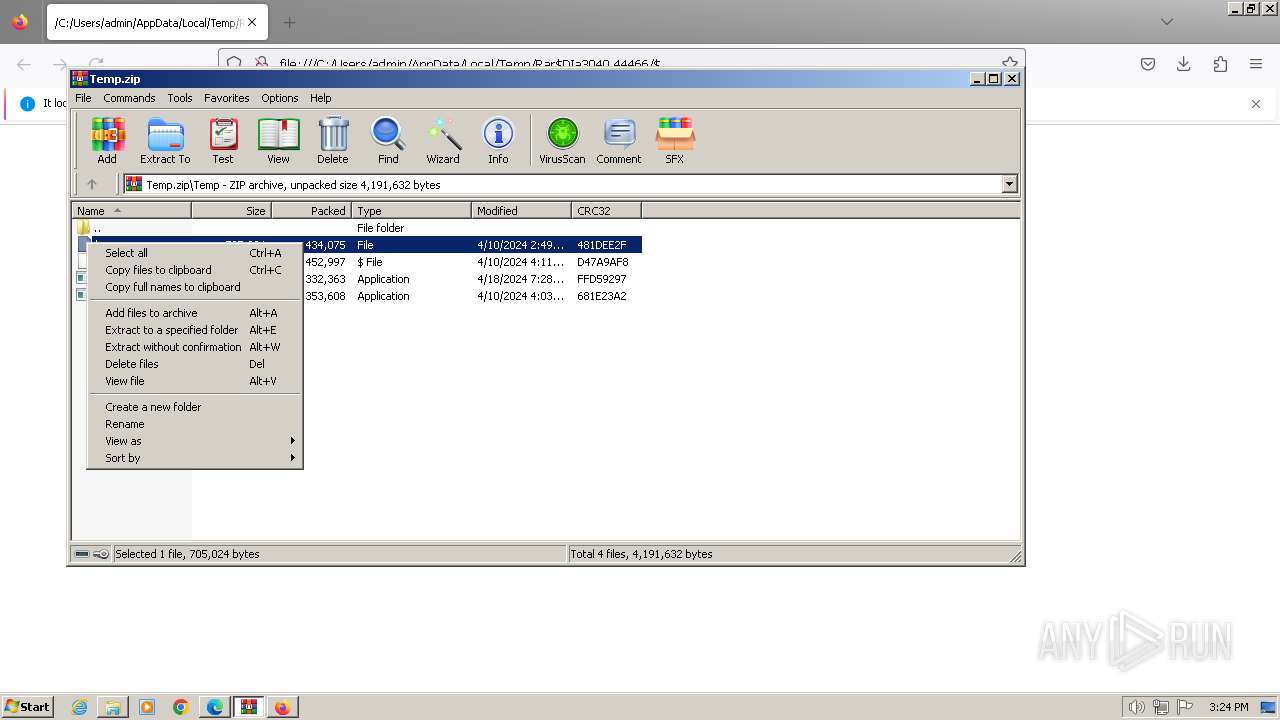1280x720 pixels.
Task: Click the volume speaker tray icon
Action: [x=1137, y=707]
